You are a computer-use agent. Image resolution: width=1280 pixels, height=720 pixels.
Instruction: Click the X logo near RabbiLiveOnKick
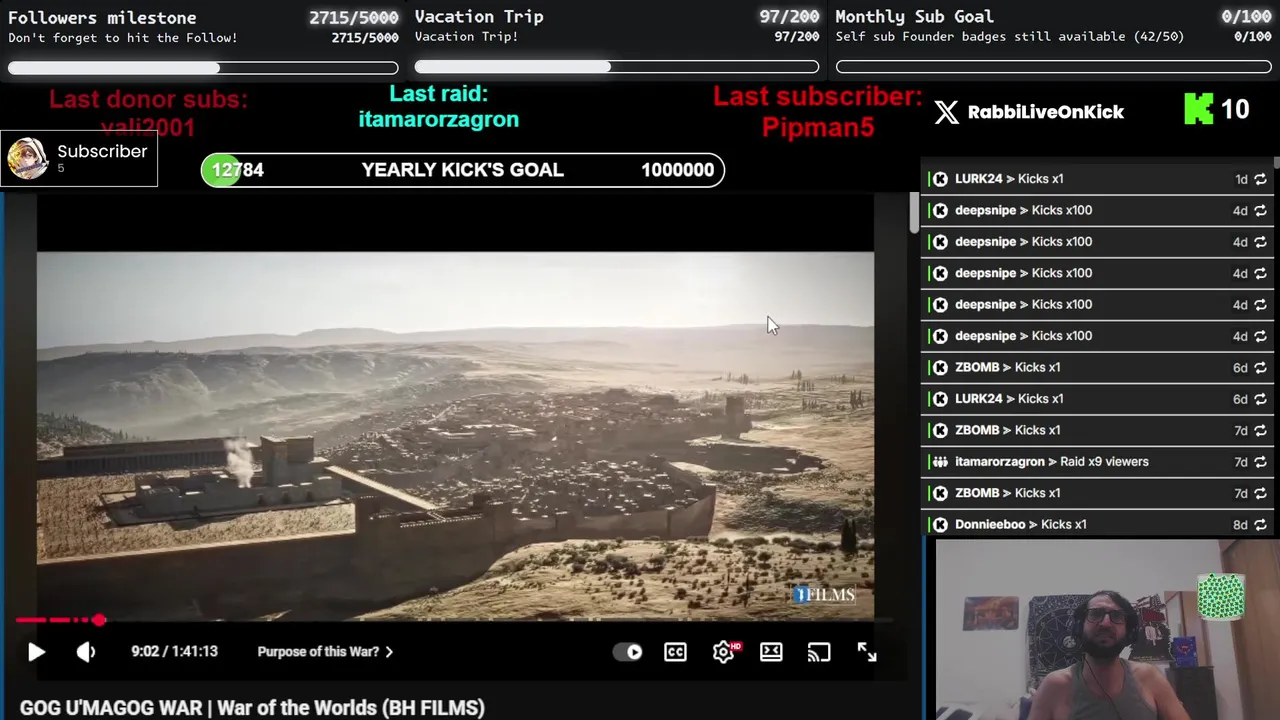(x=946, y=112)
